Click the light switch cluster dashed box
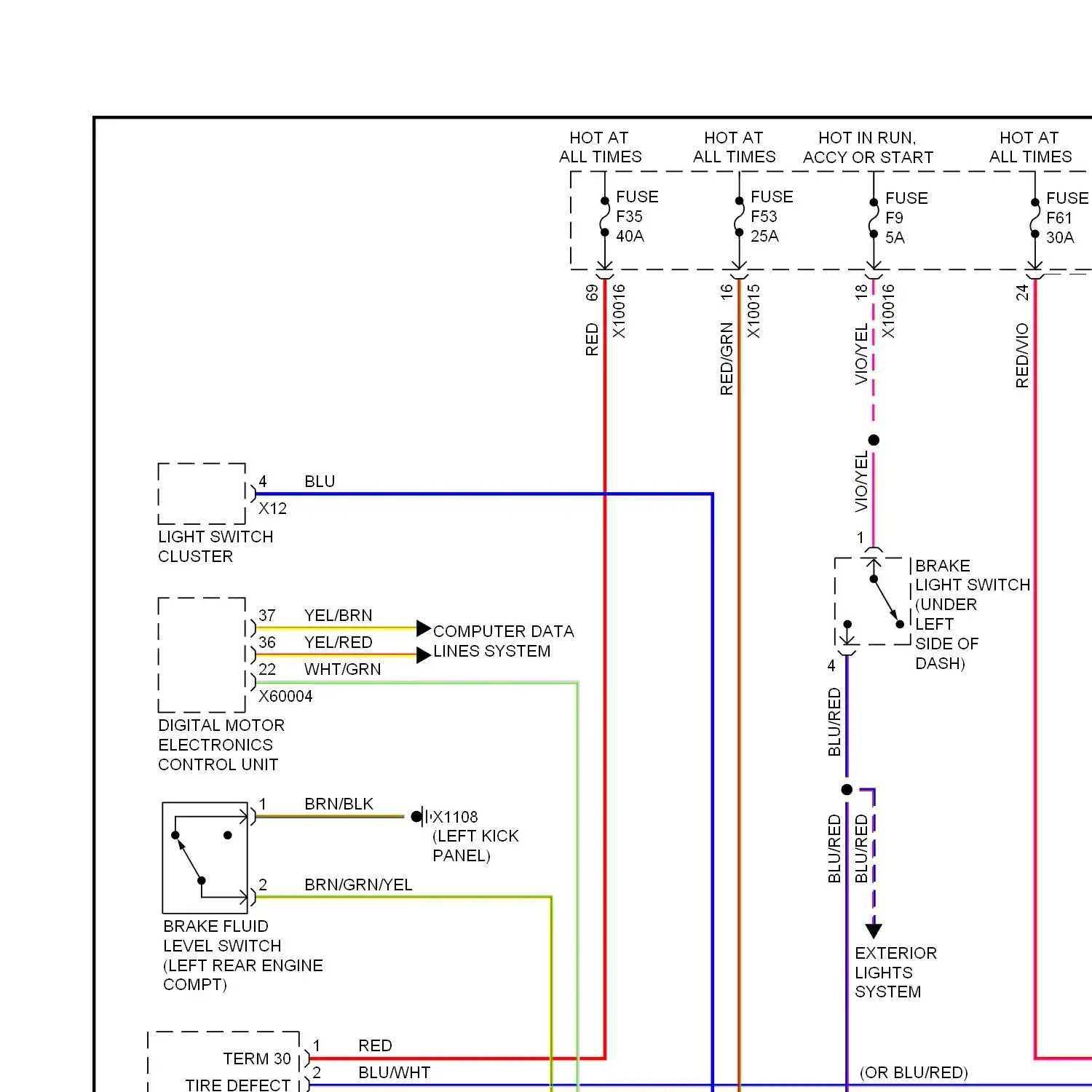1092x1092 pixels. [x=202, y=494]
